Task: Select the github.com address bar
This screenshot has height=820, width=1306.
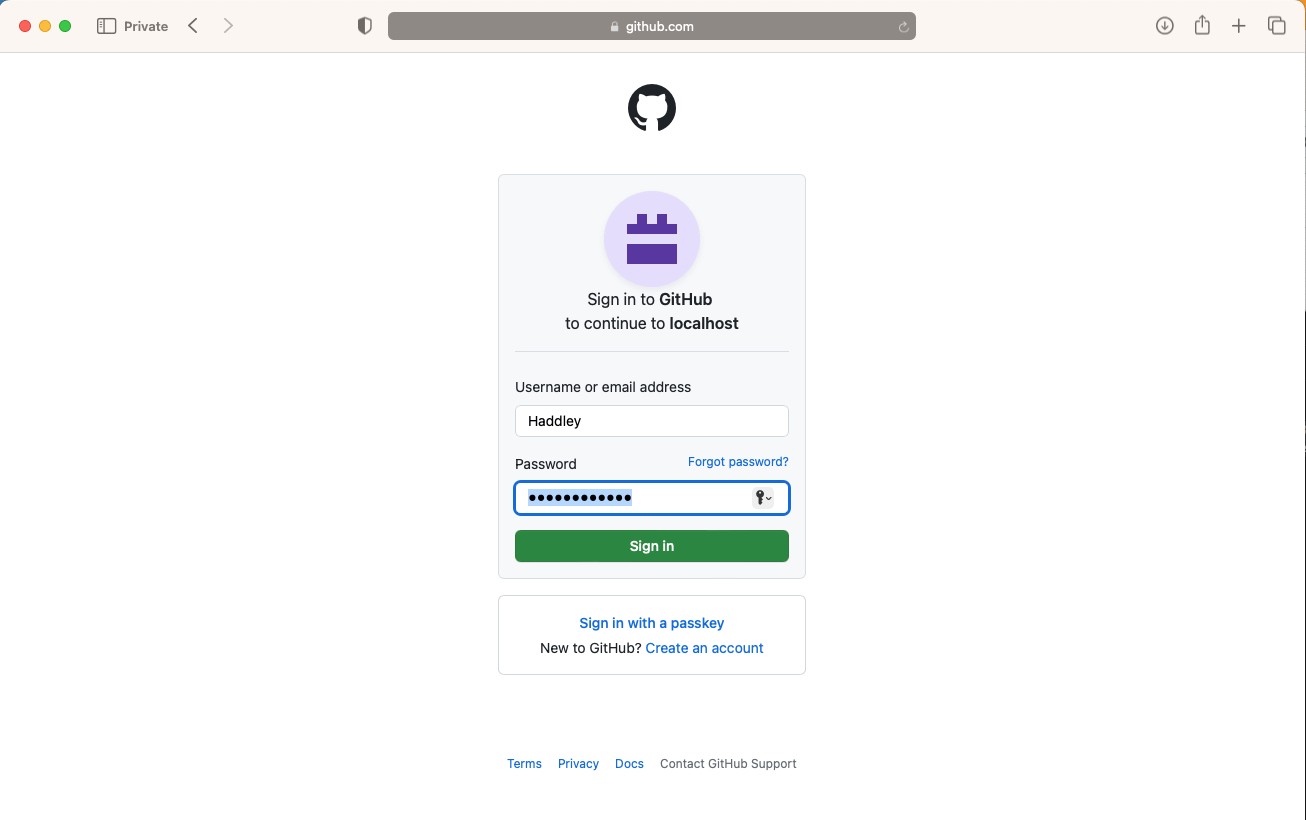Action: coord(652,27)
